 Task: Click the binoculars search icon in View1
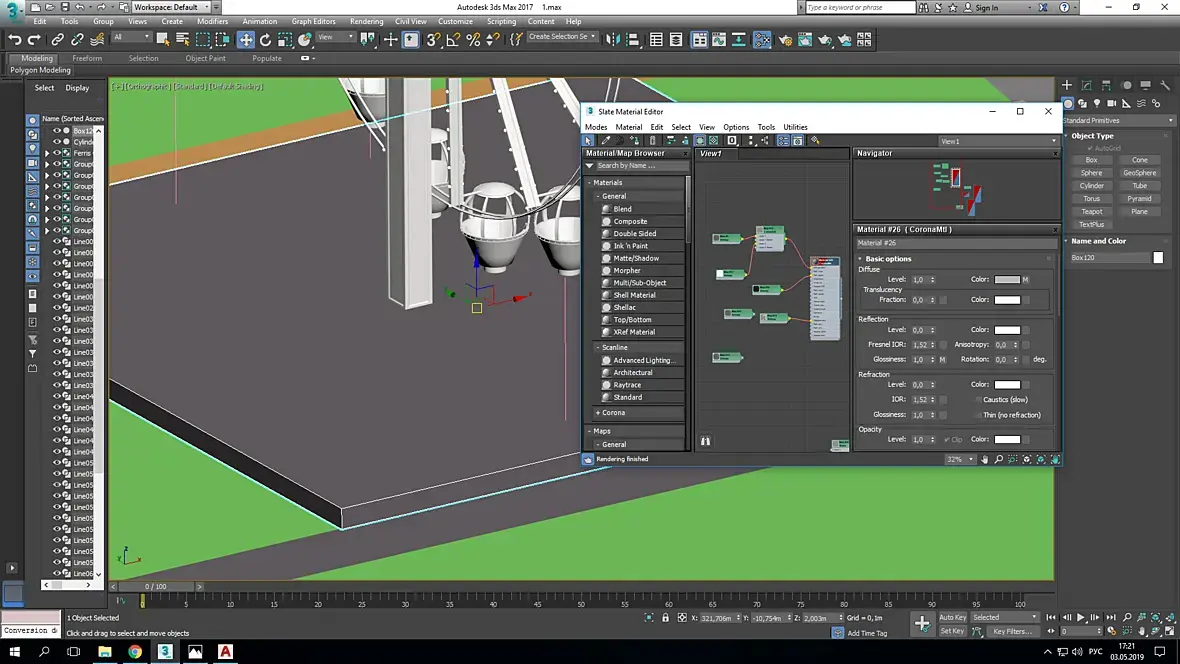tap(705, 441)
